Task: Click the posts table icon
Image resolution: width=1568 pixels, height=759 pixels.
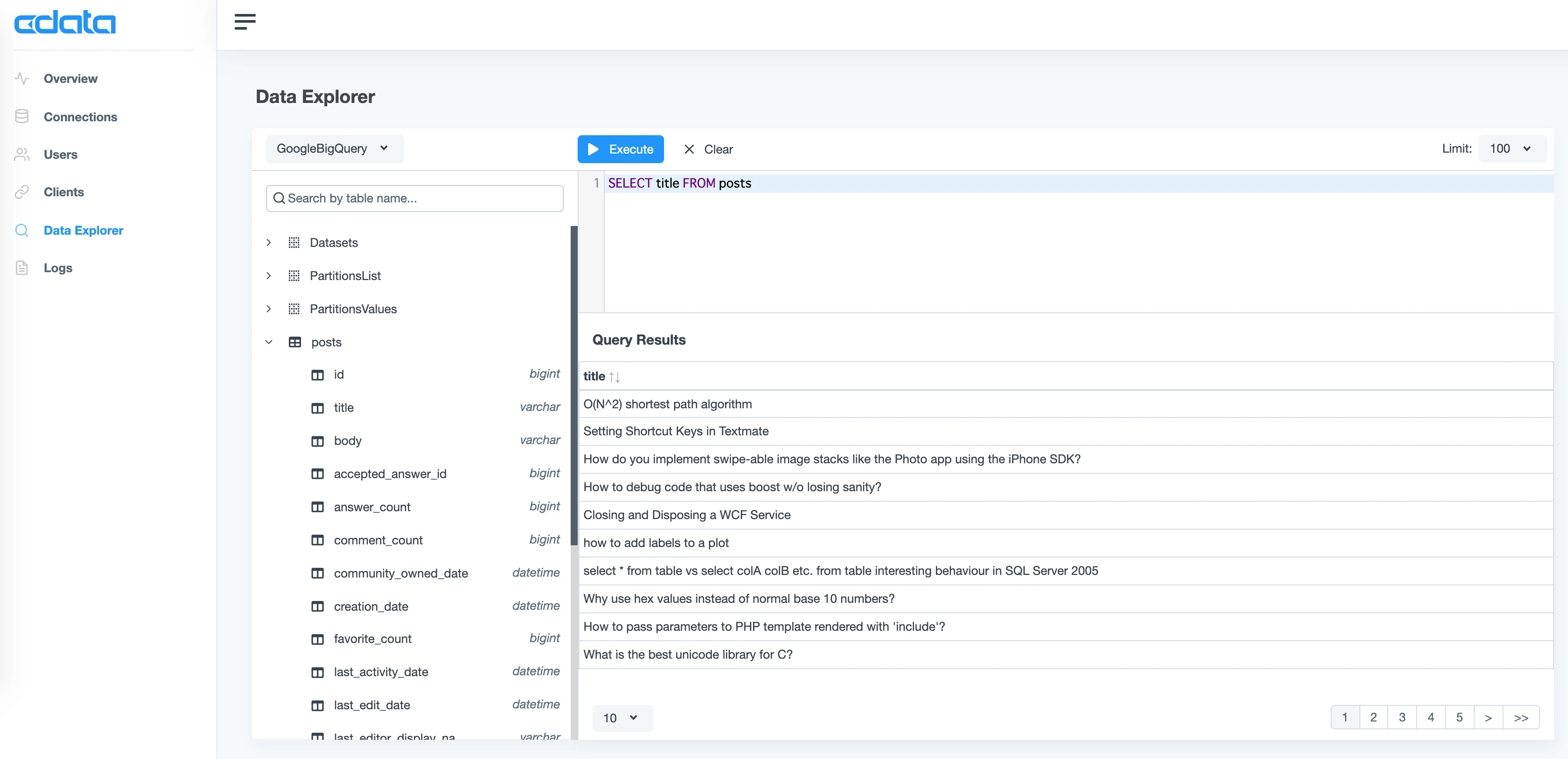Action: (294, 342)
